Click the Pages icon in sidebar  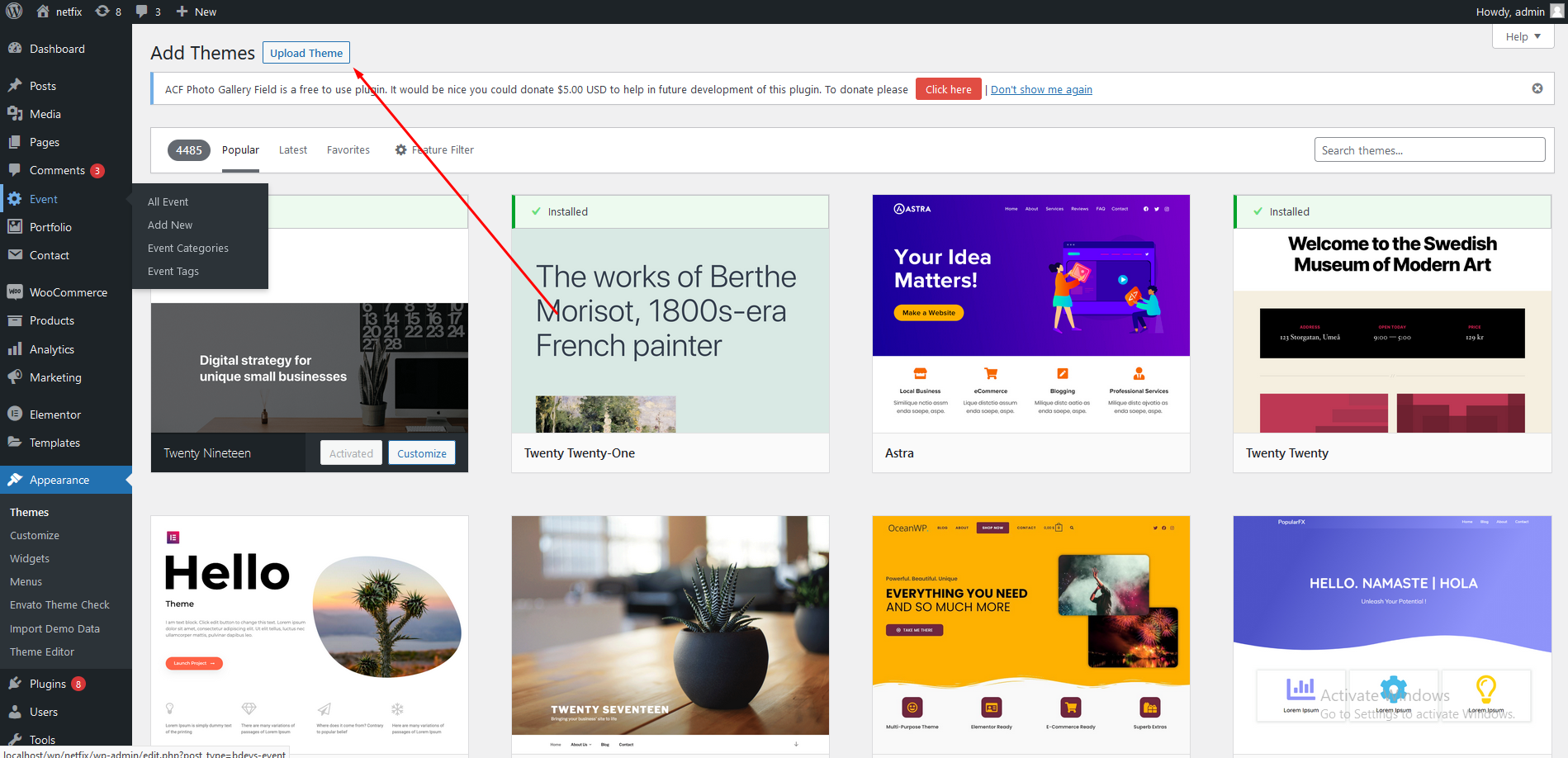pyautogui.click(x=15, y=142)
